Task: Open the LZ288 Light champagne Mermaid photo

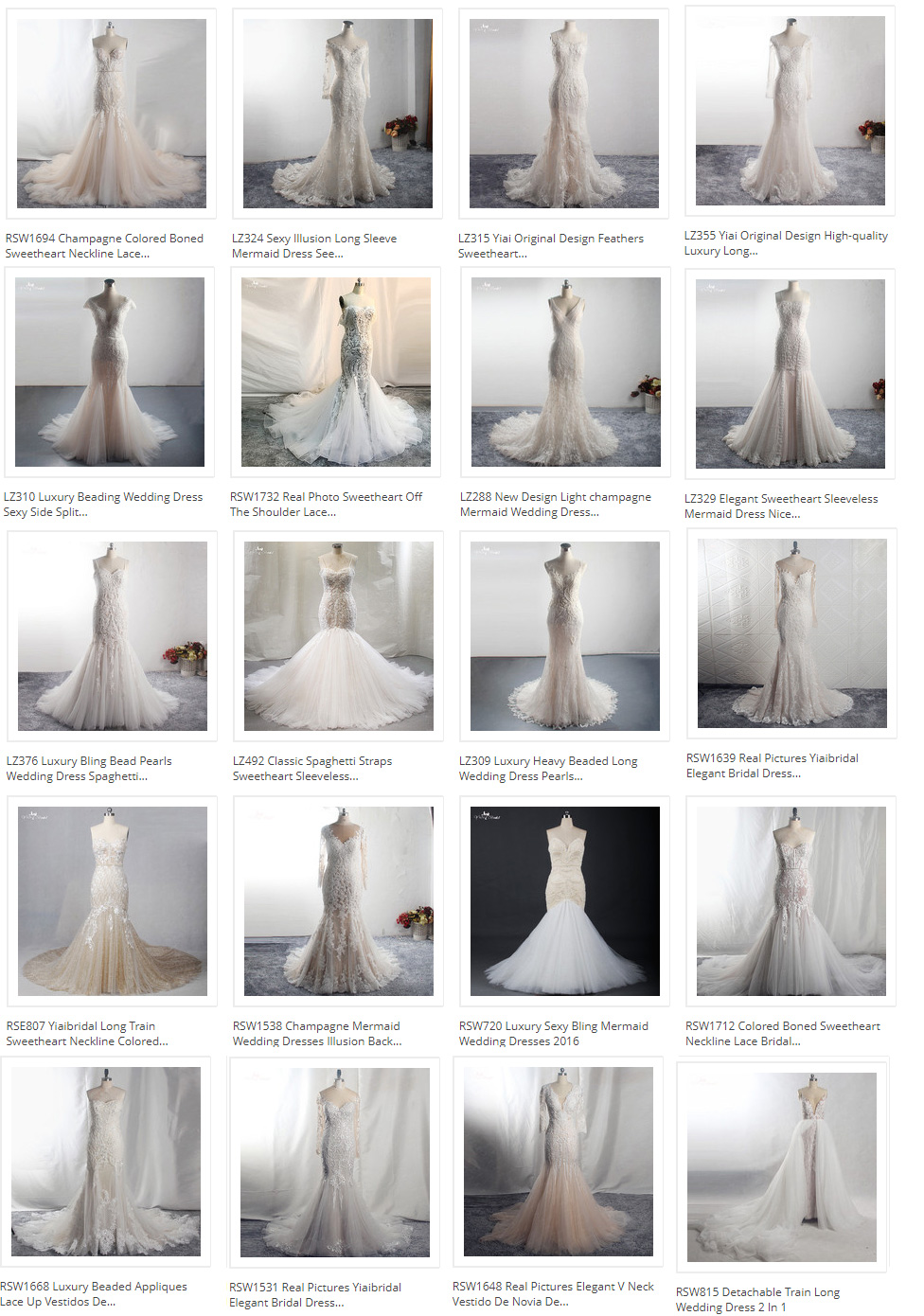Action: tap(565, 372)
